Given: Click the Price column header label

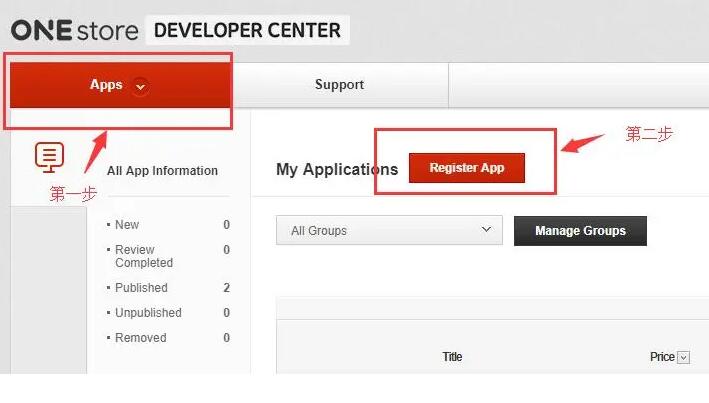Looking at the screenshot, I should pyautogui.click(x=662, y=357).
